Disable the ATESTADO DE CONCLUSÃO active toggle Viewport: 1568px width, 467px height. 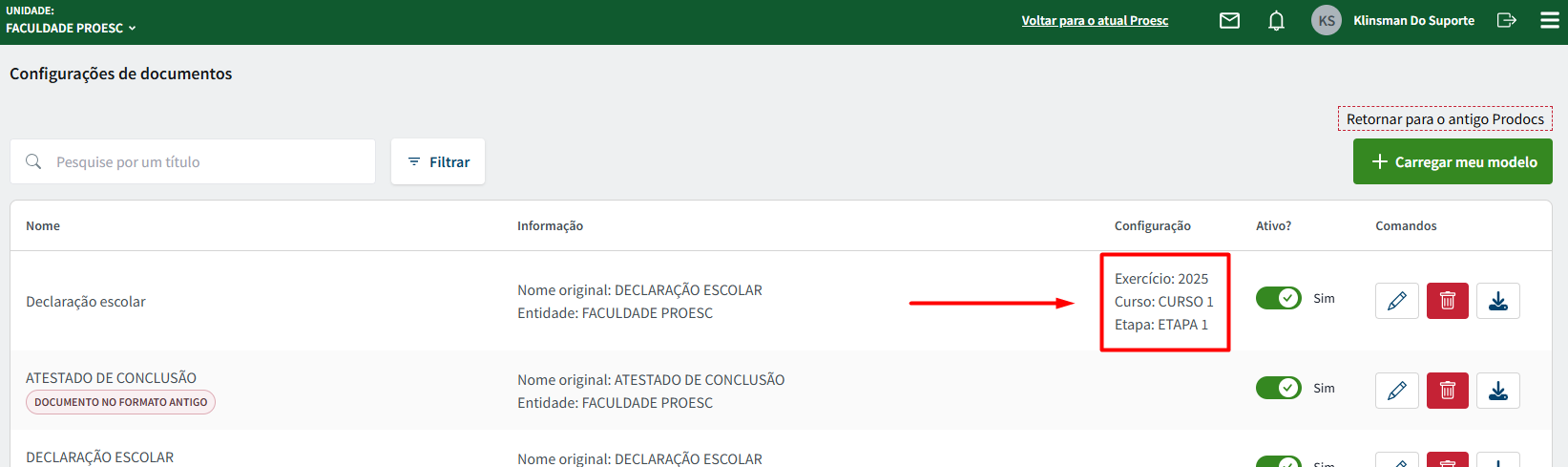(x=1278, y=388)
